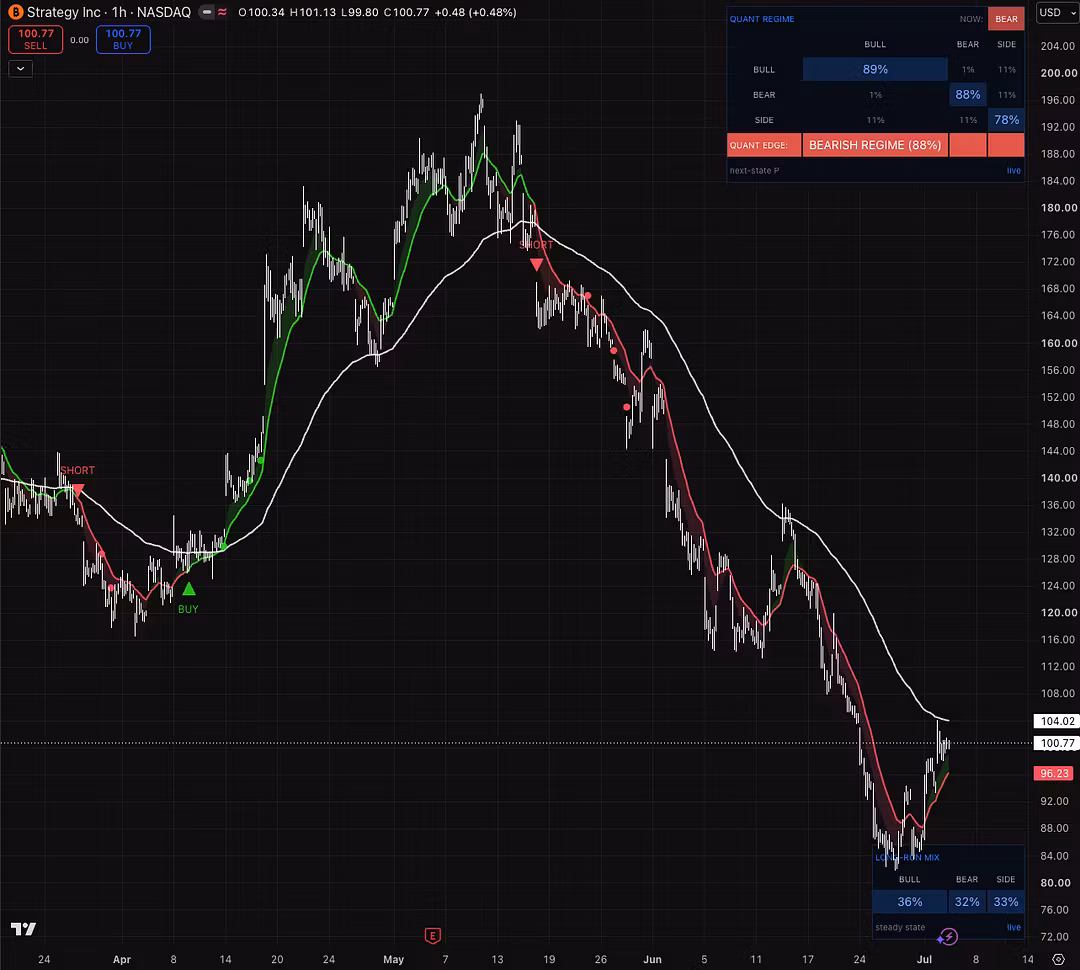Click the 100.77 SELL button
The height and width of the screenshot is (970, 1080).
point(36,39)
